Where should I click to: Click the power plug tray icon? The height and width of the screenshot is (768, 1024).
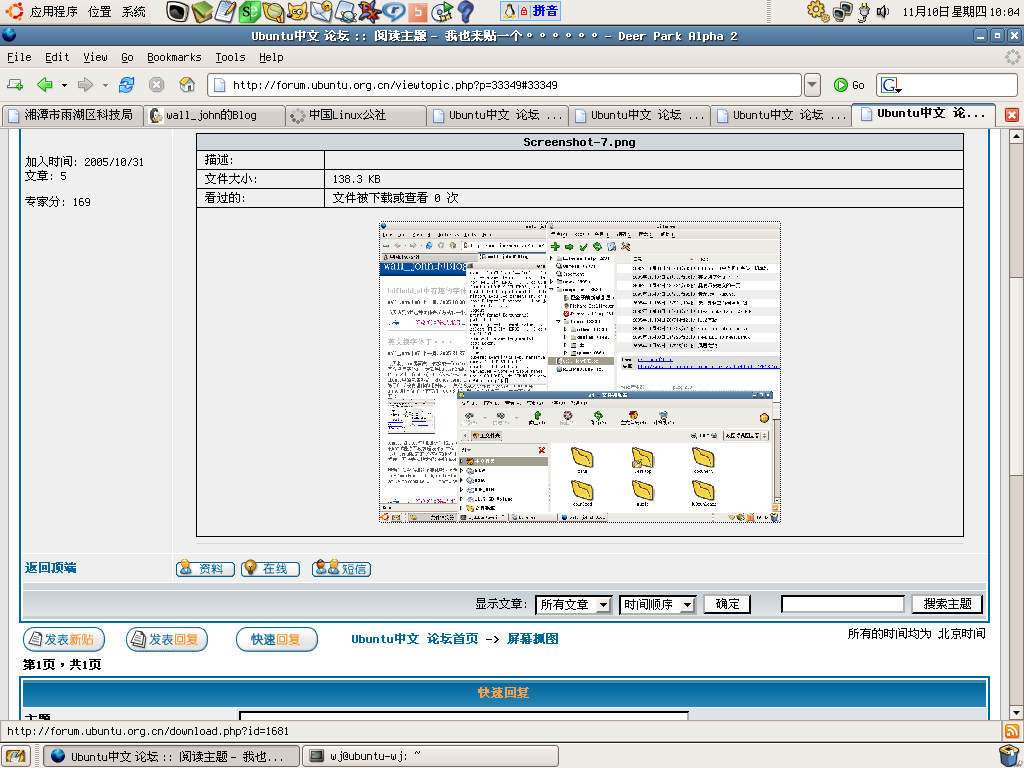click(864, 11)
